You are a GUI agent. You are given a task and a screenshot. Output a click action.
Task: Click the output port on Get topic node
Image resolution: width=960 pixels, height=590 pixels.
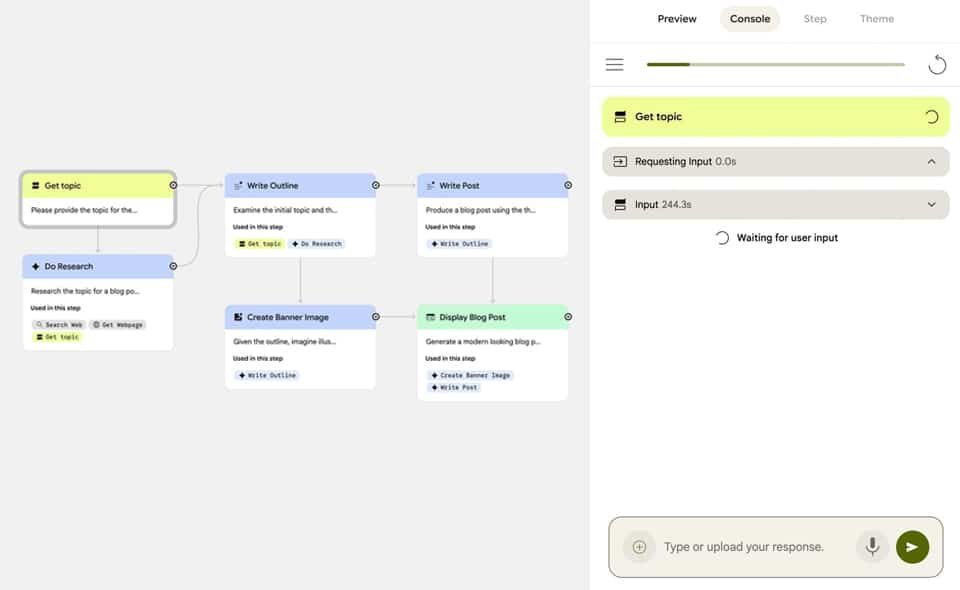(x=173, y=185)
